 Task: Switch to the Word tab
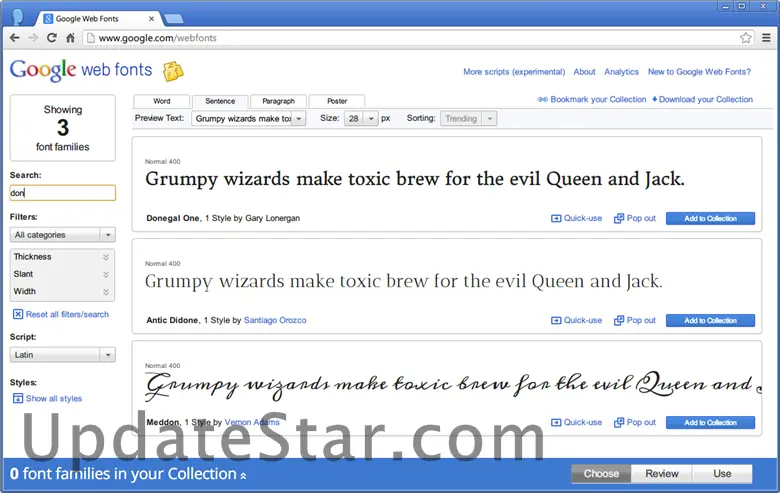click(x=162, y=101)
